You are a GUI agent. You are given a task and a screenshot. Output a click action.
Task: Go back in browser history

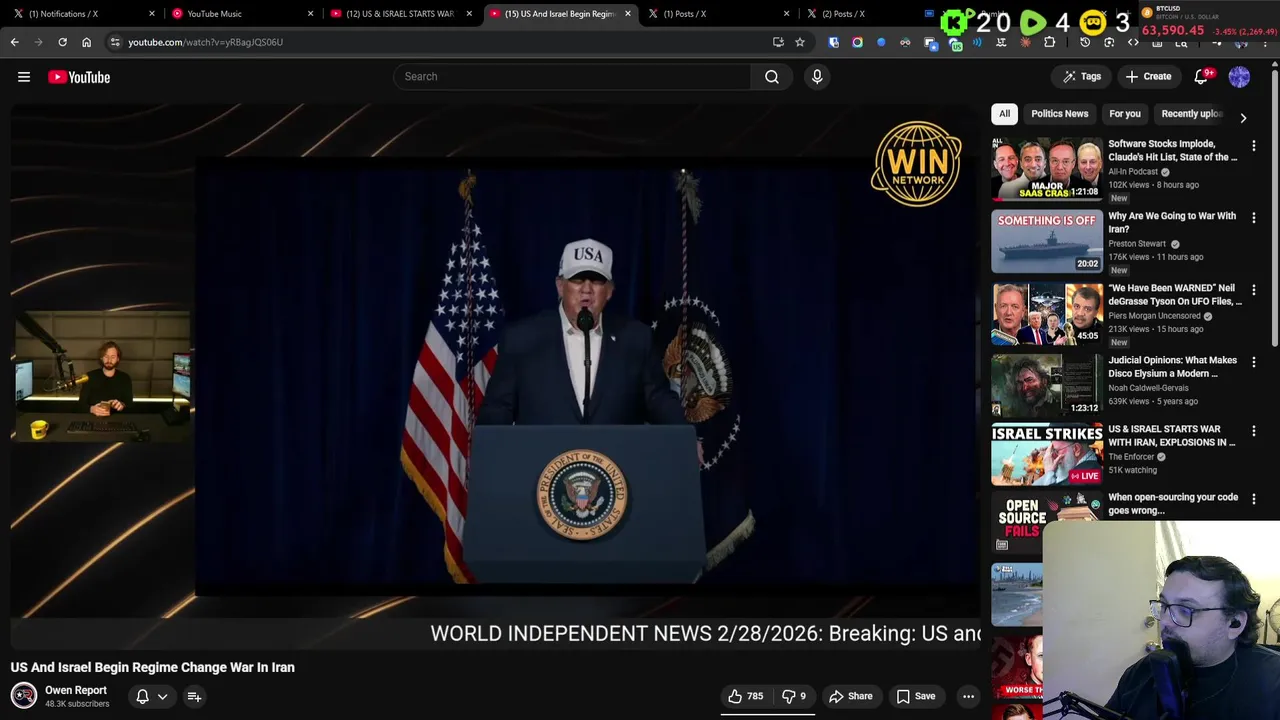tap(14, 42)
